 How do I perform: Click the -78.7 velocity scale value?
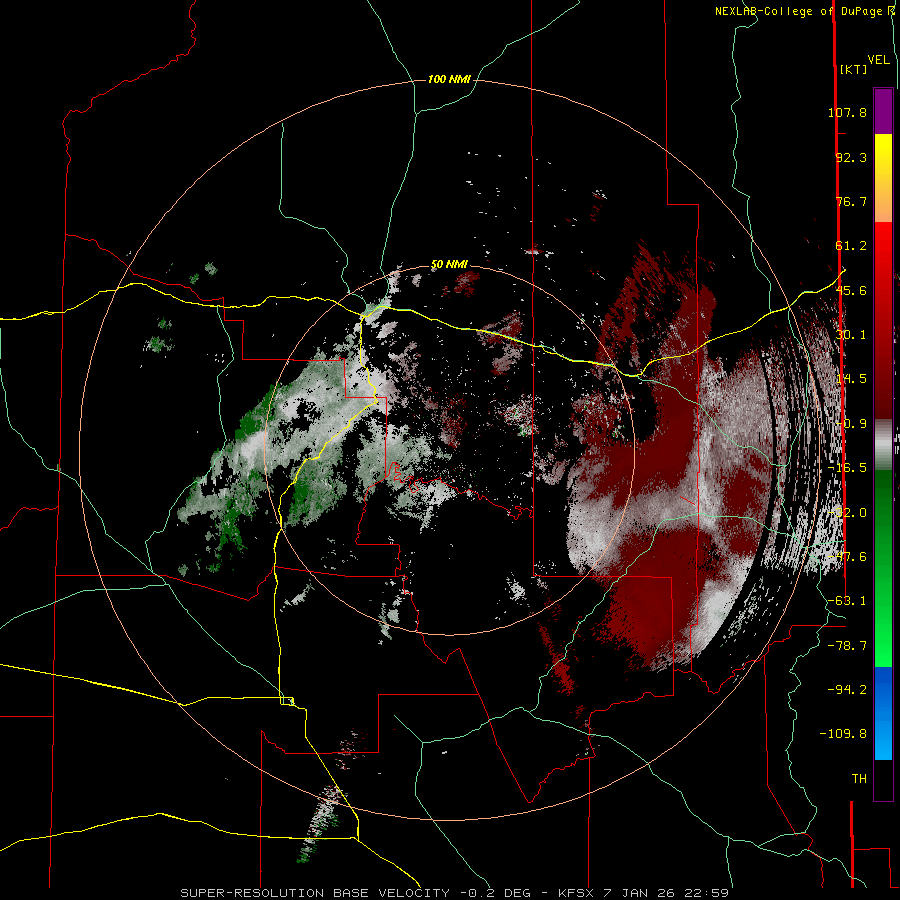pyautogui.click(x=847, y=646)
